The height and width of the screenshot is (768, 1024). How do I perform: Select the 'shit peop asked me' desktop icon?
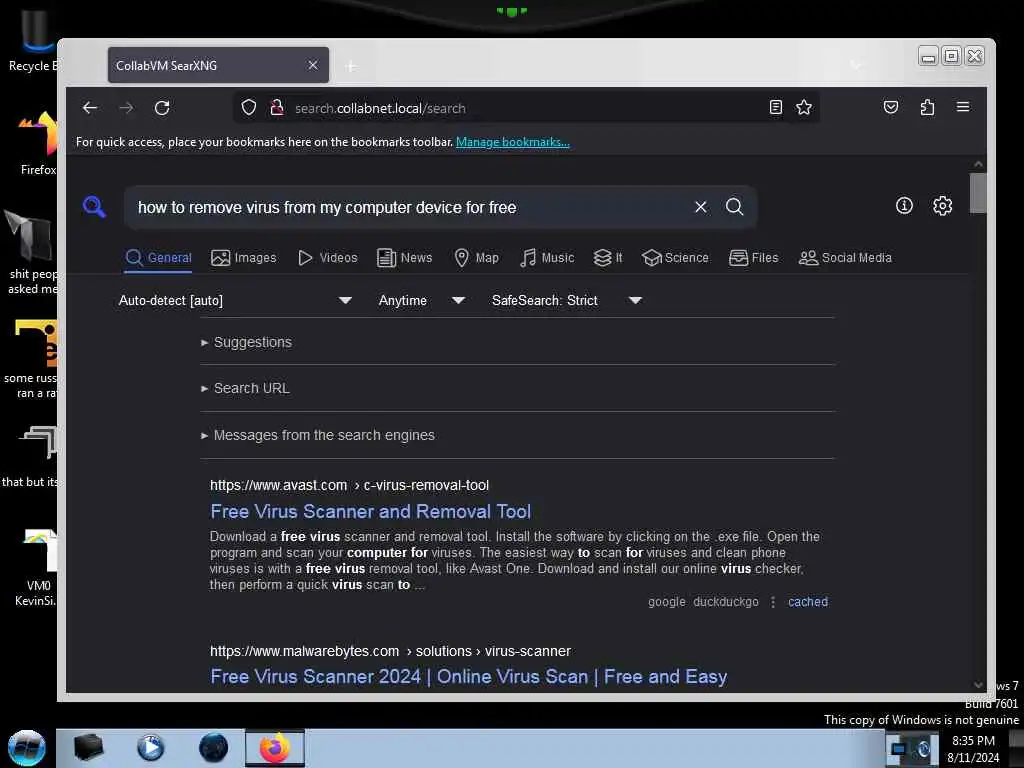[x=31, y=253]
